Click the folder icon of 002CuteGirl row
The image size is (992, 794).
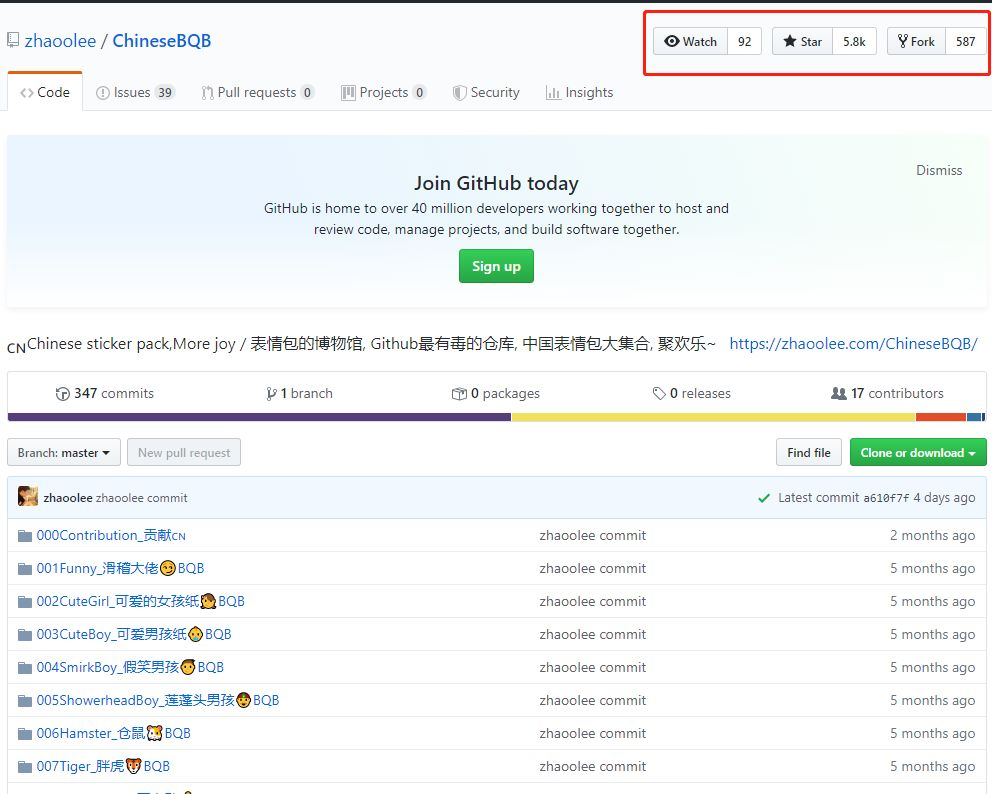coord(25,602)
